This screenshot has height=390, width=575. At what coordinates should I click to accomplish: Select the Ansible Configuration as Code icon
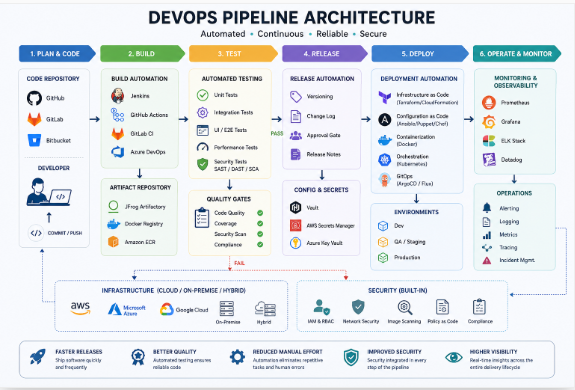[x=385, y=119]
